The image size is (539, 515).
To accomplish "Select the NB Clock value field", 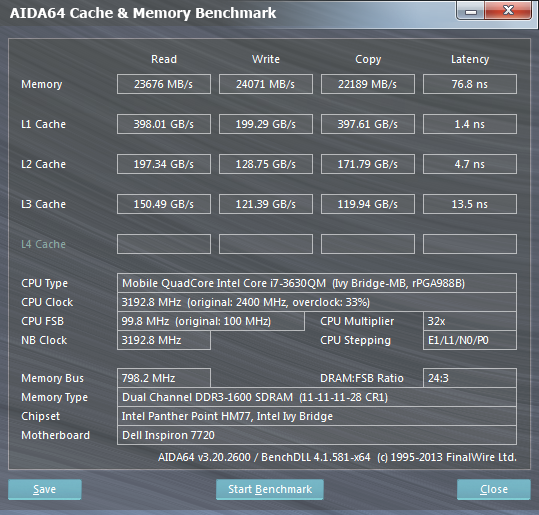I will [164, 340].
